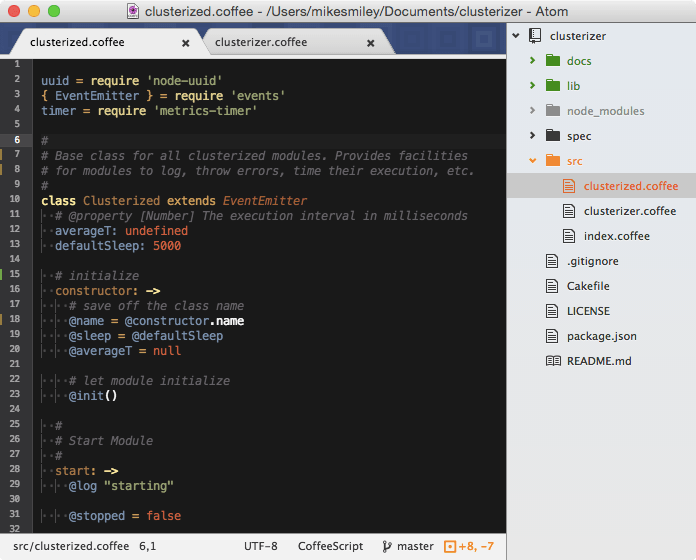Viewport: 696px width, 560px height.
Task: Expand the lib folder chevron
Action: (533, 85)
